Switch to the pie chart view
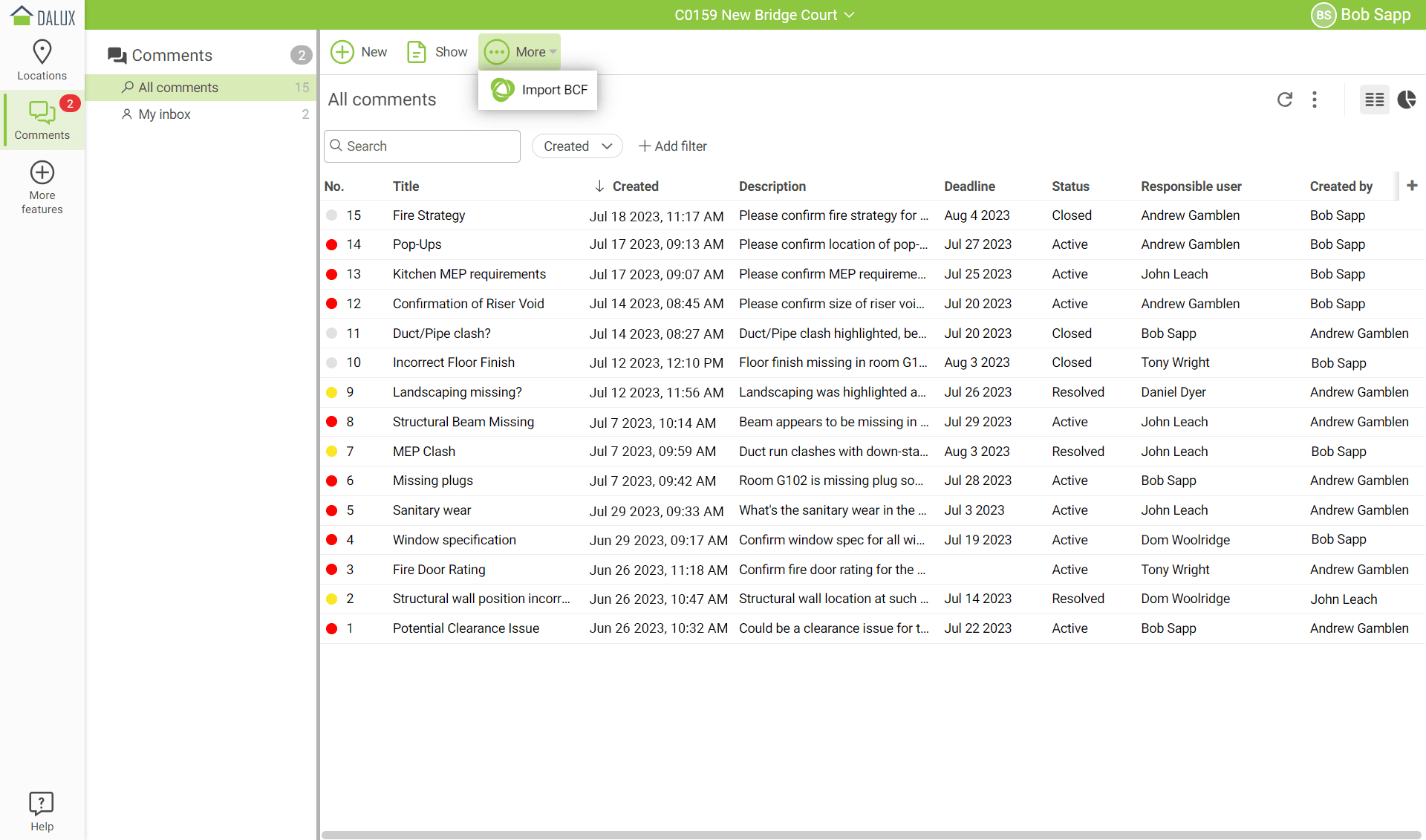Image resolution: width=1426 pixels, height=840 pixels. point(1407,100)
